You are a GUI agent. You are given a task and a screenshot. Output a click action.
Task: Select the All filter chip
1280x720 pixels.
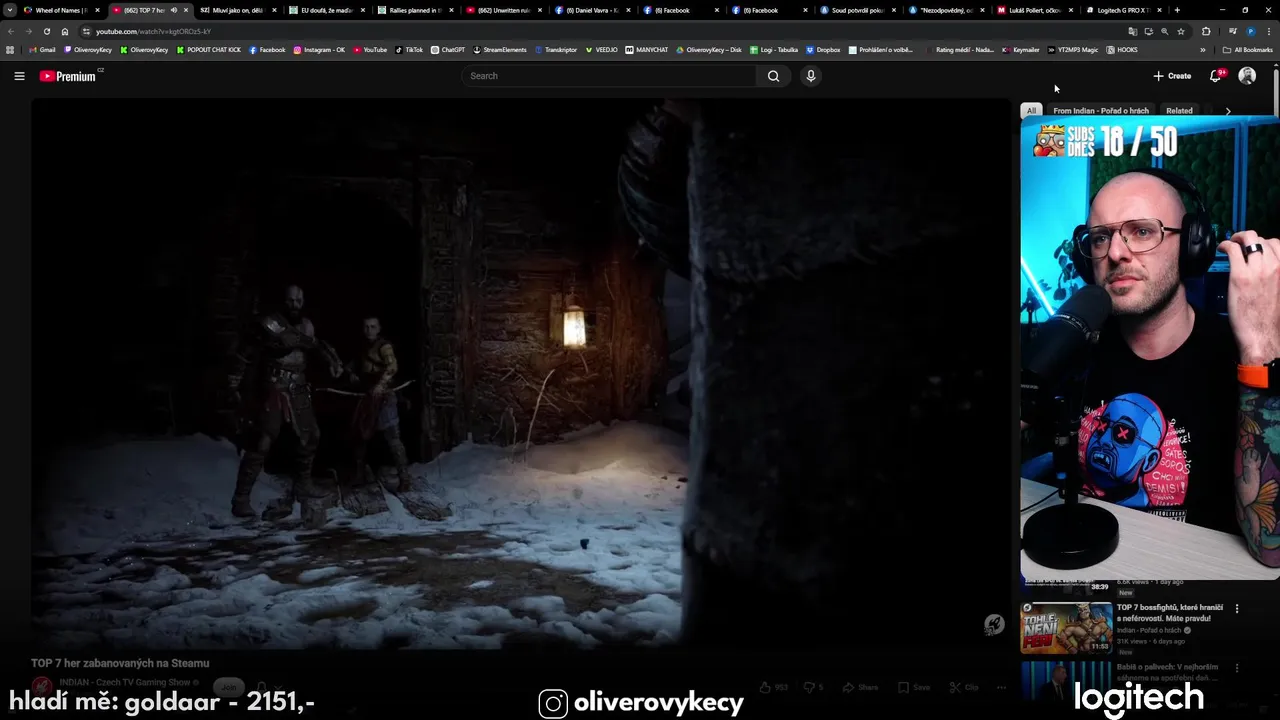(x=1031, y=111)
